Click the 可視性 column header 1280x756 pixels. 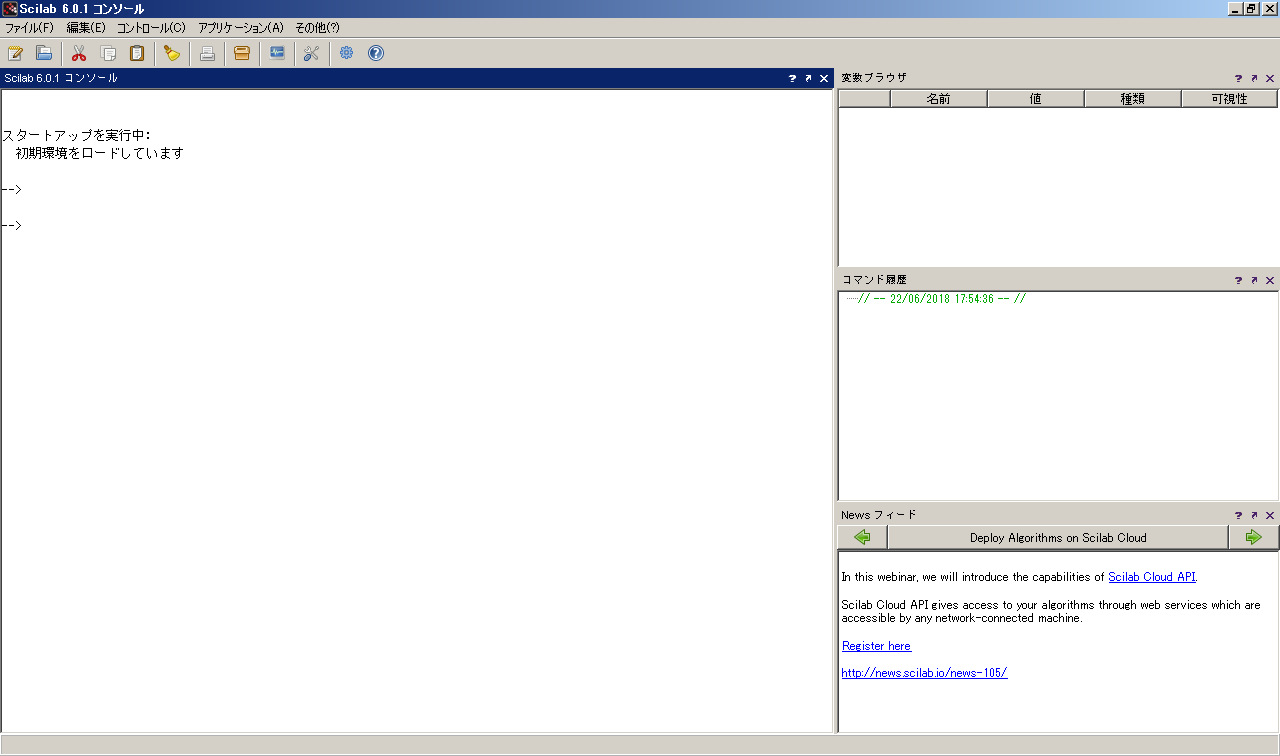coord(1230,99)
